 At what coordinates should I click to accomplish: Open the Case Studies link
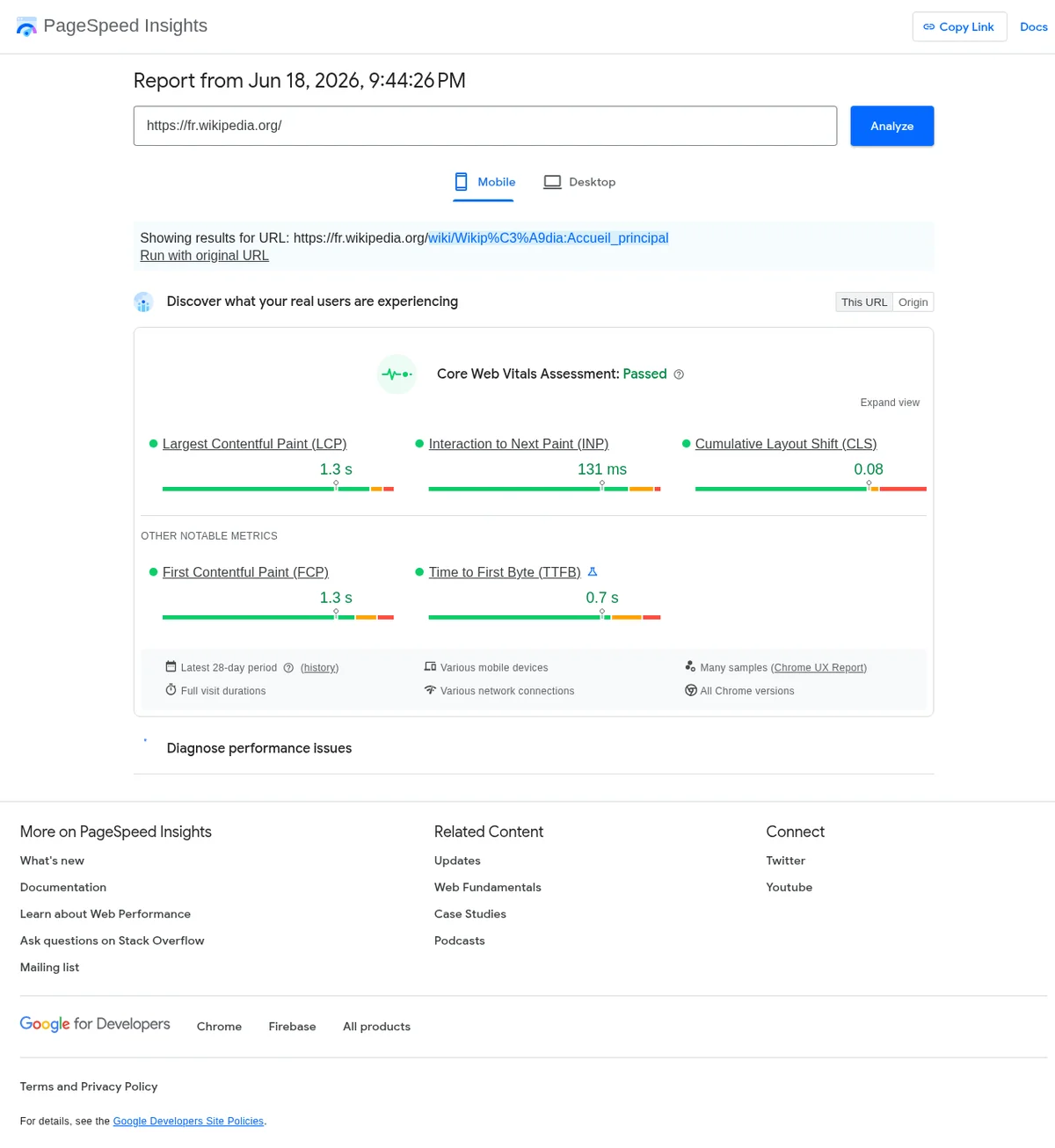click(470, 914)
